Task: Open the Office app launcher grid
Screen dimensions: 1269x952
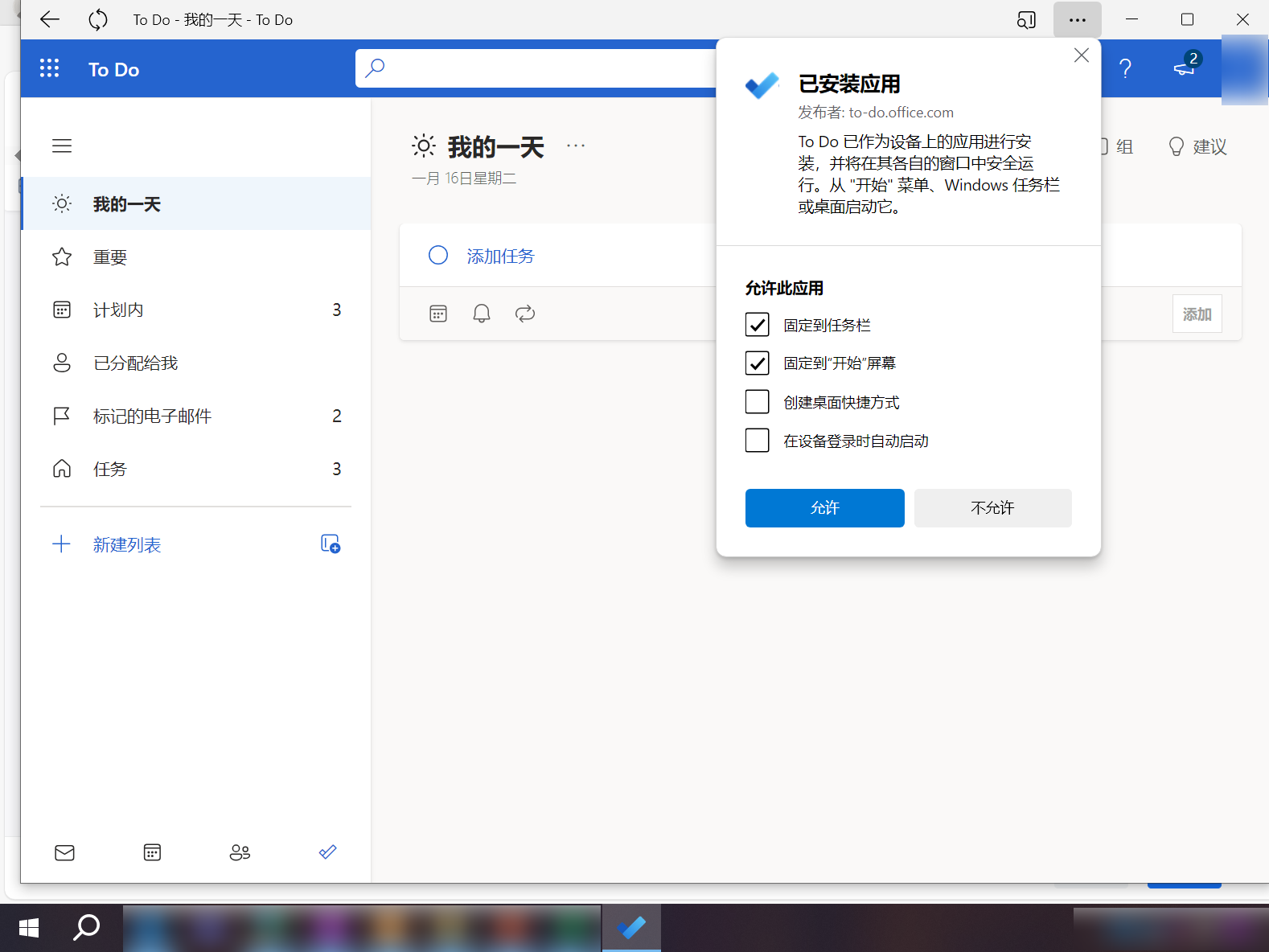Action: click(x=50, y=69)
